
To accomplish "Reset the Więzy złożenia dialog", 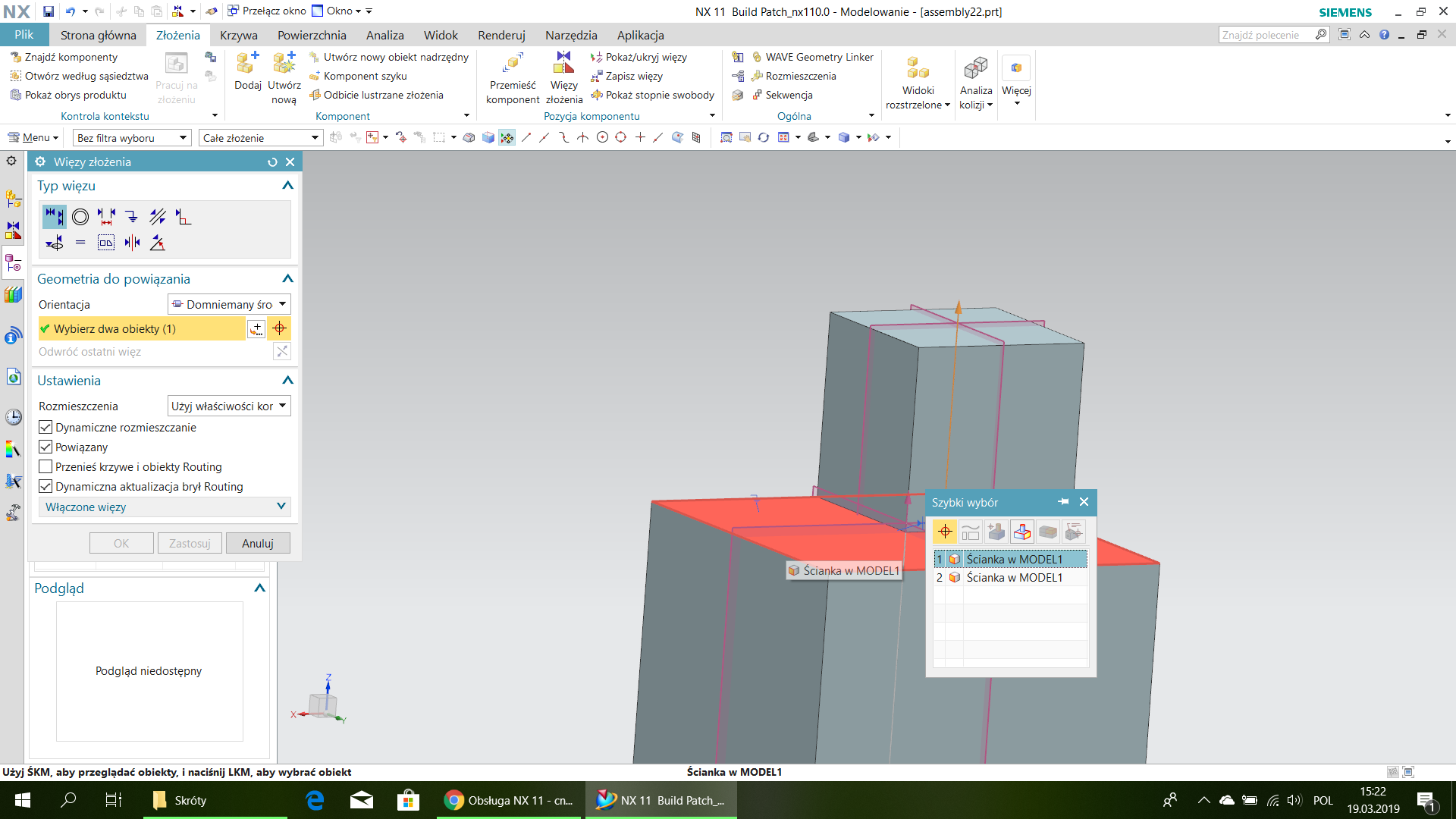I will [x=272, y=162].
